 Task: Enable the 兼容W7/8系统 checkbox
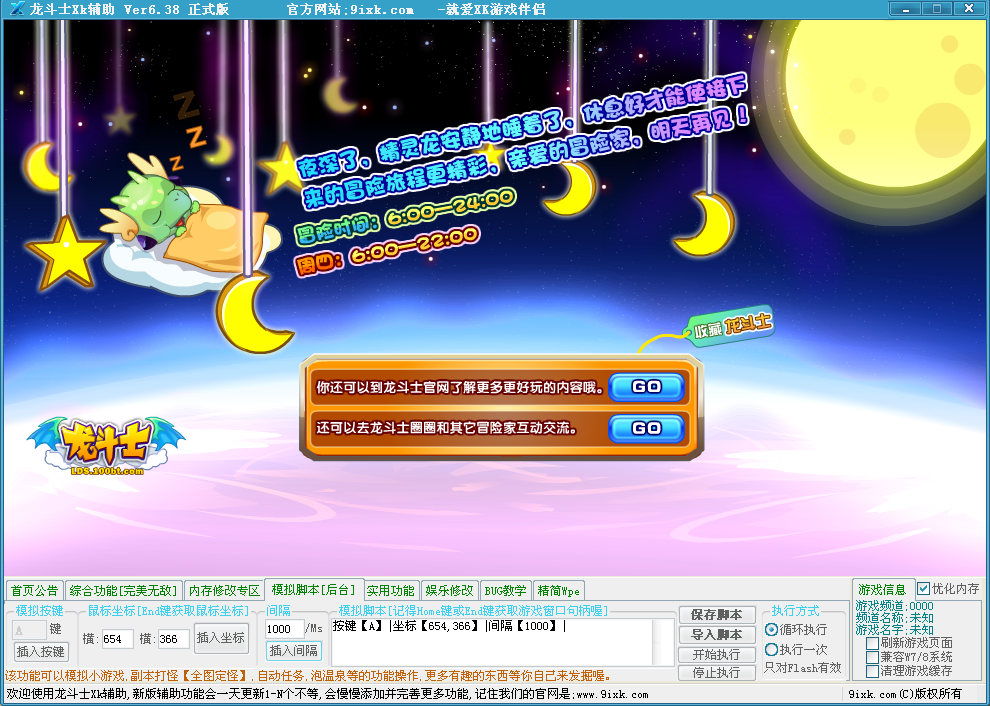(x=873, y=657)
